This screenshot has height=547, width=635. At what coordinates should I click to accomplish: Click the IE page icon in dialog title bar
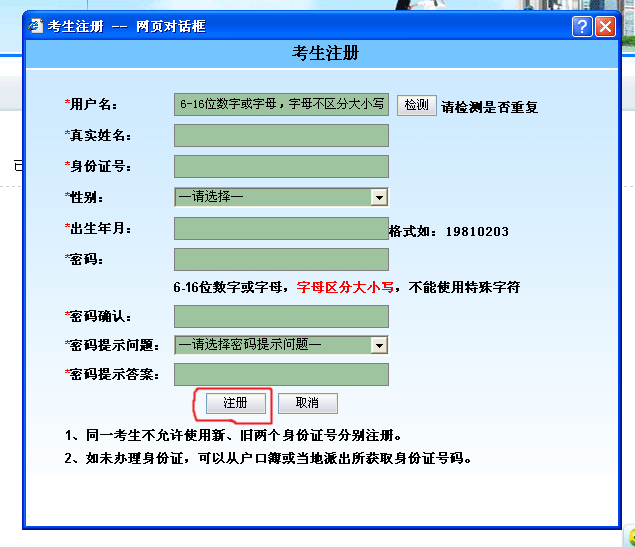coord(36,26)
